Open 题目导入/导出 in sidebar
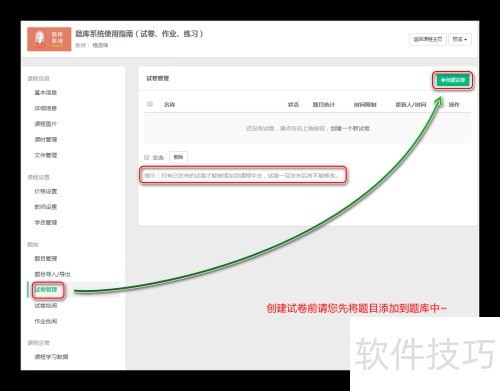Screen dimensions: 500x391 [52, 274]
